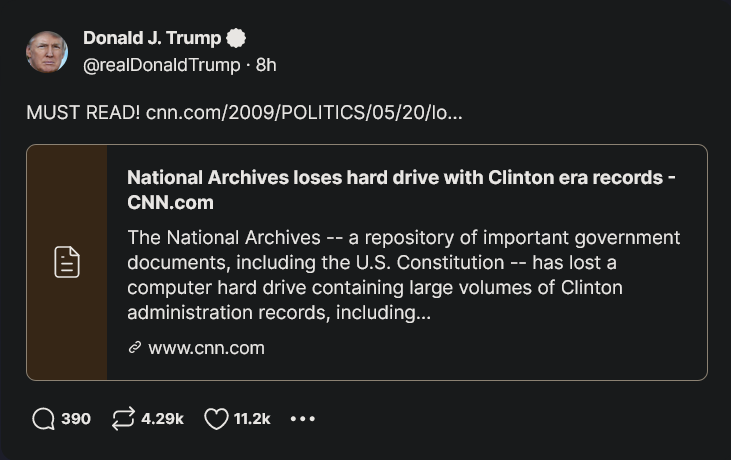Open the three-dot more options menu
Viewport: 731px width, 460px height.
pos(302,419)
